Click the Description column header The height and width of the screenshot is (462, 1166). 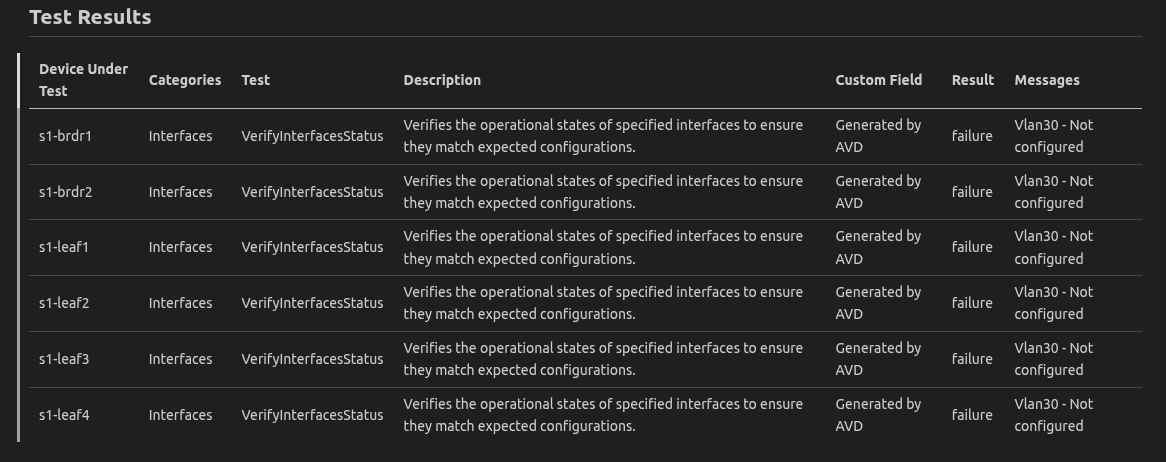tap(442, 80)
